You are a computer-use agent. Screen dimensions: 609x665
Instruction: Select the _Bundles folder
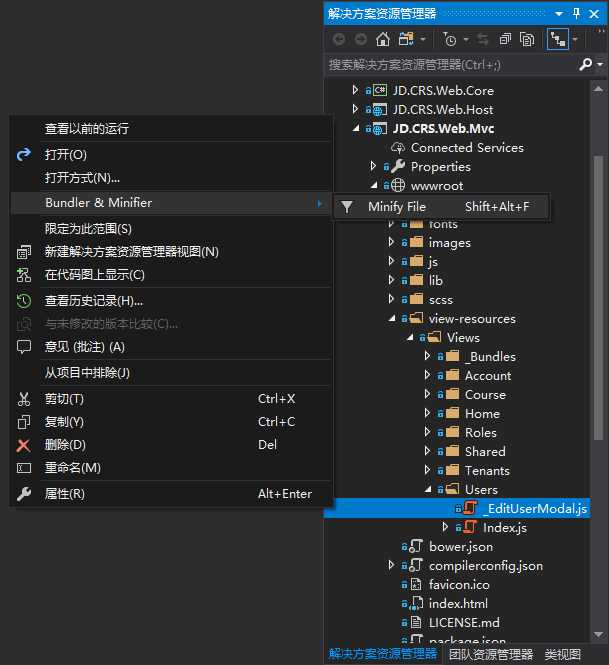pyautogui.click(x=490, y=357)
